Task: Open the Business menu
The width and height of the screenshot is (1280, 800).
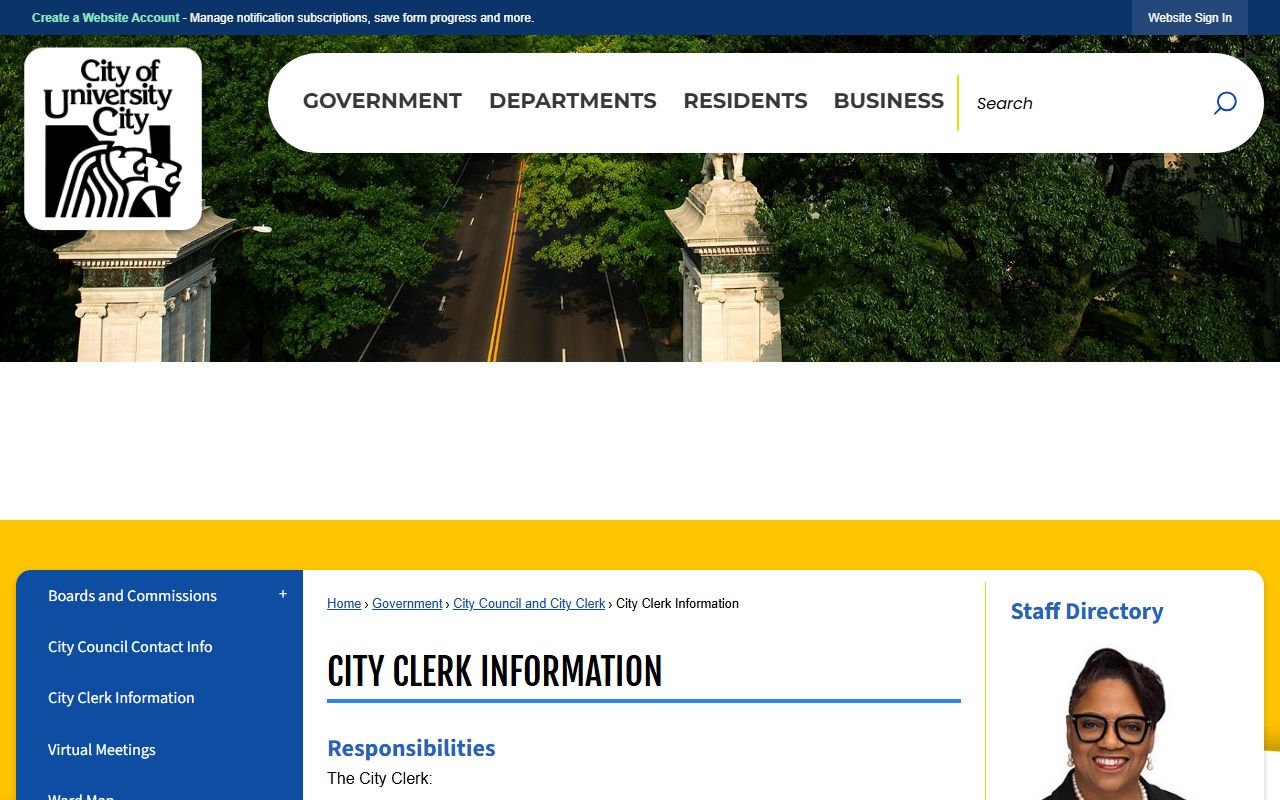Action: pyautogui.click(x=889, y=101)
